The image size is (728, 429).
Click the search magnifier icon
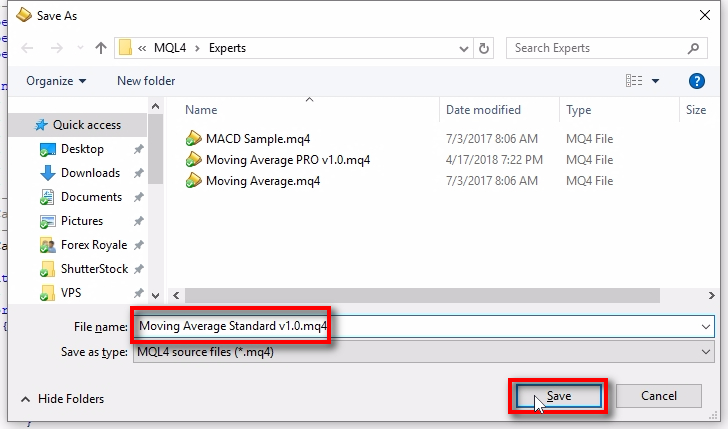click(x=693, y=48)
